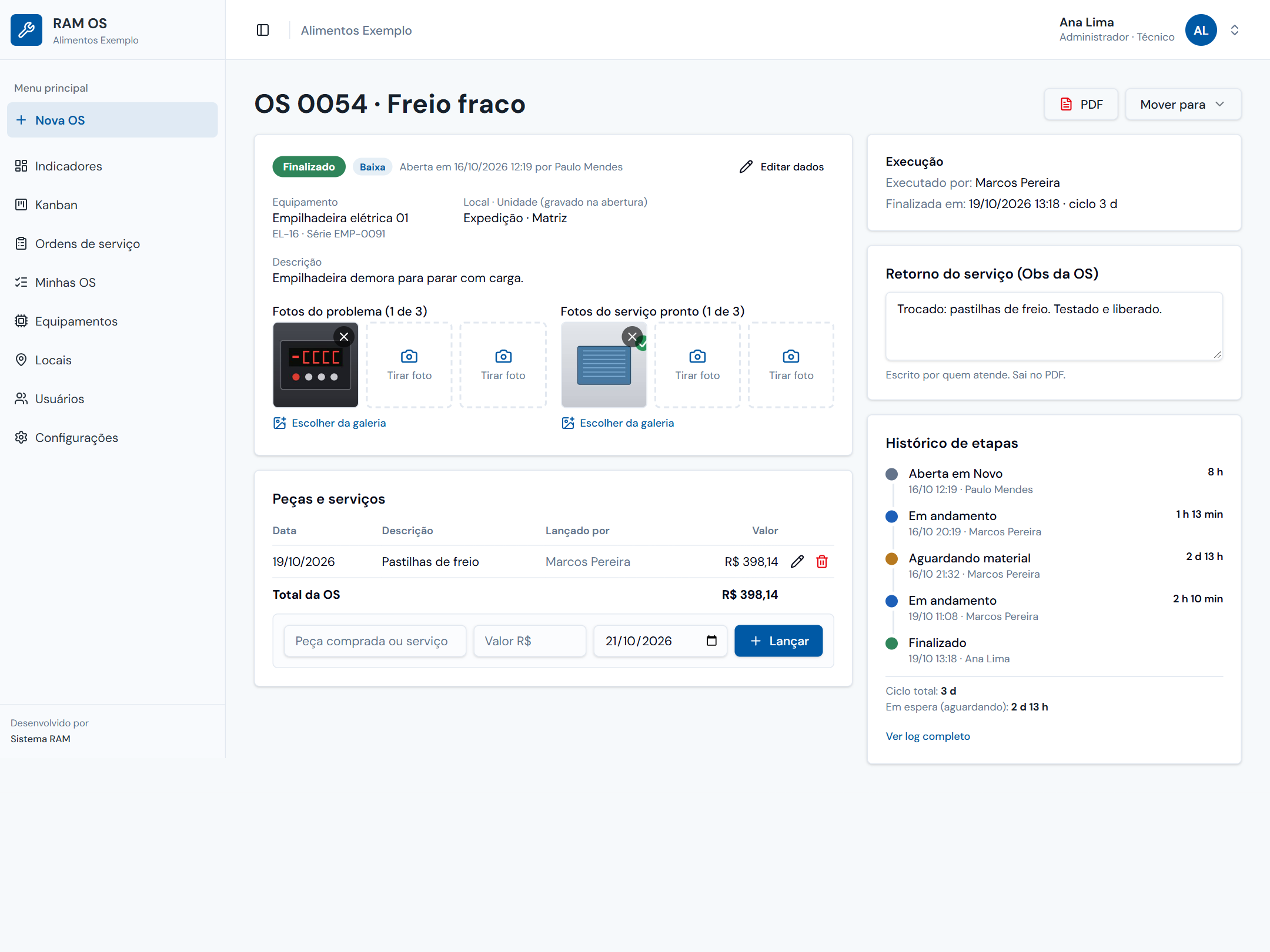This screenshot has height=952, width=1270.
Task: Click the Sistema RAM footer text
Action: [41, 739]
